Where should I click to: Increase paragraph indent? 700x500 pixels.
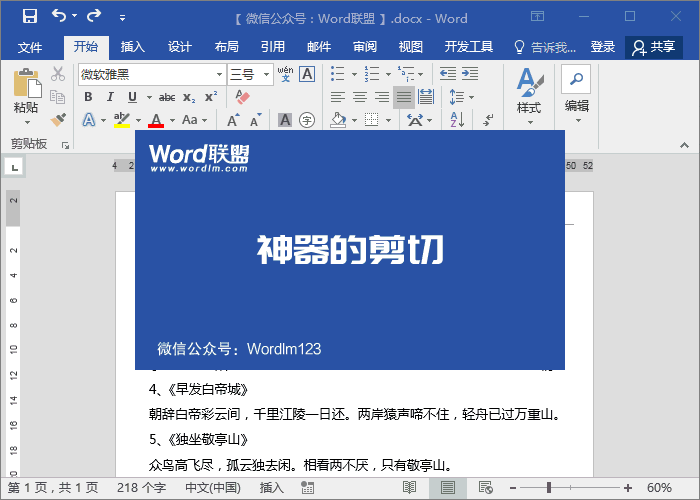(x=470, y=73)
